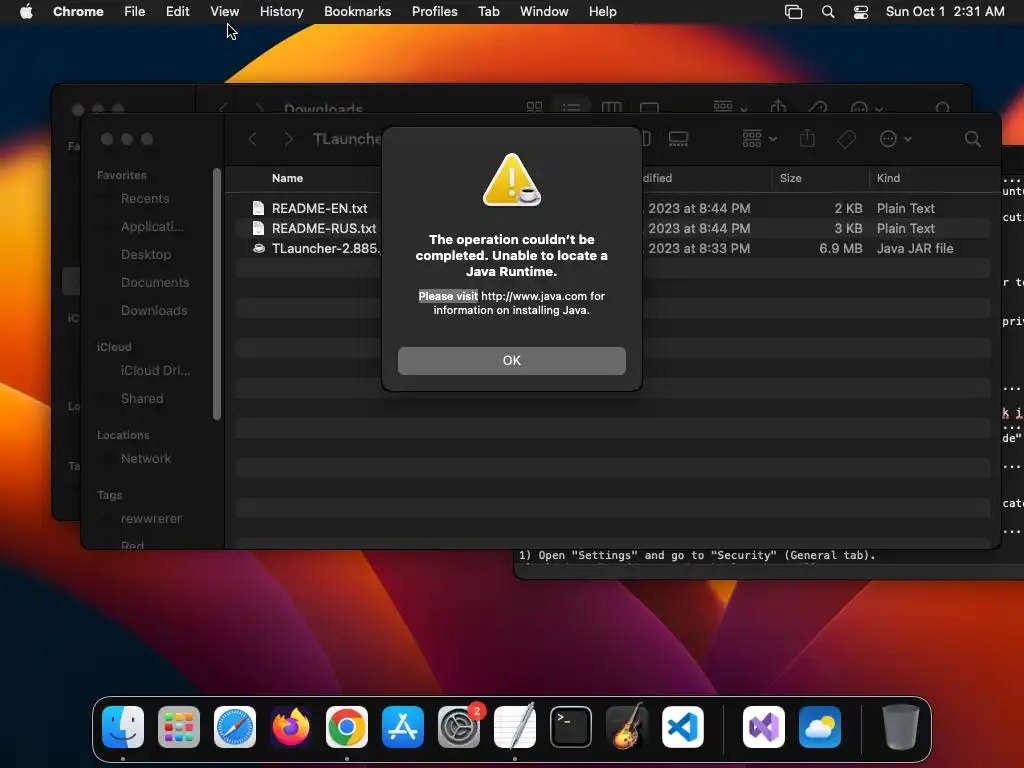Open the View menu
Screen dimensions: 1024x768
pos(224,12)
